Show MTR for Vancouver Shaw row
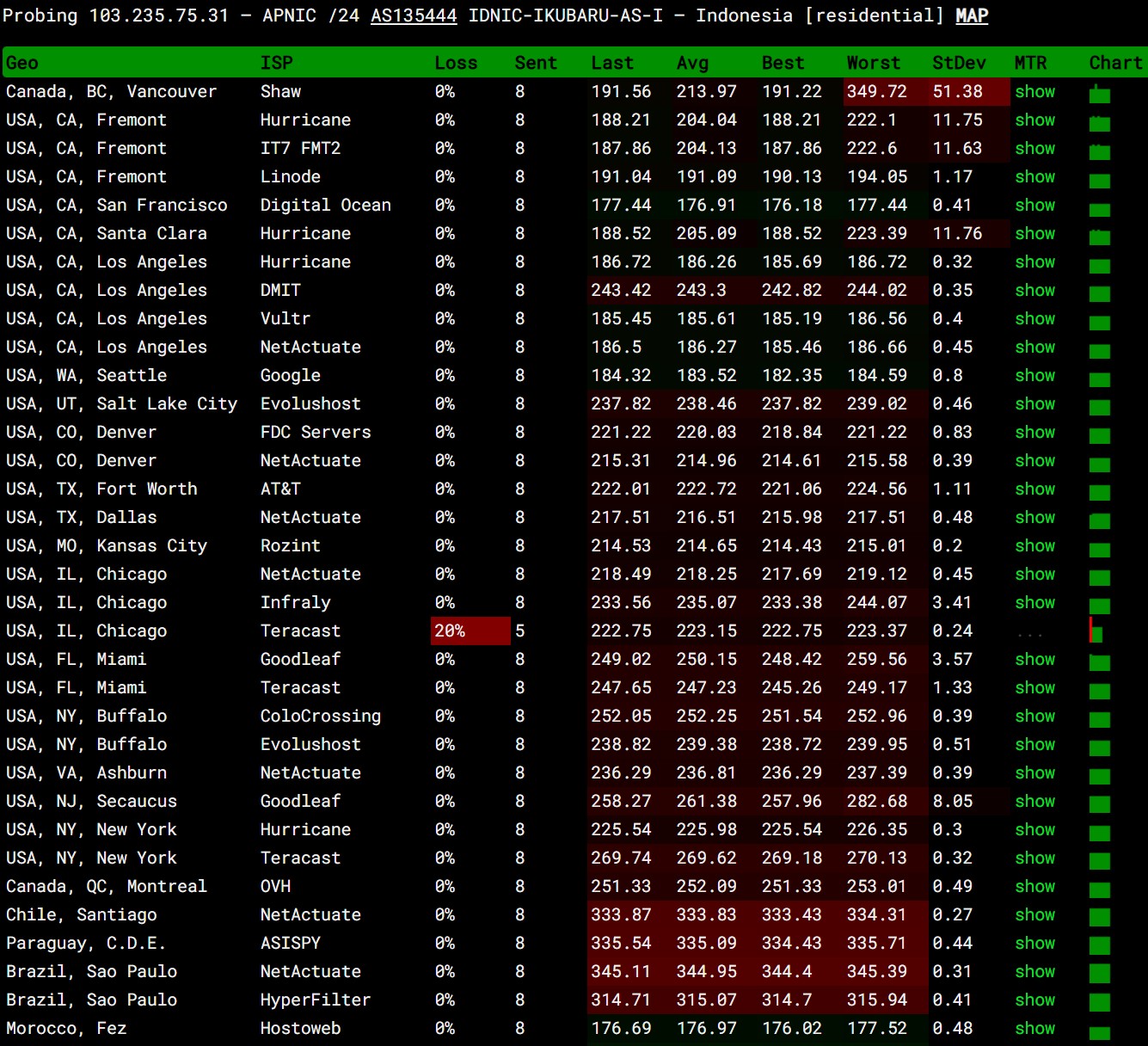The height and width of the screenshot is (1046, 1148). 1034,91
